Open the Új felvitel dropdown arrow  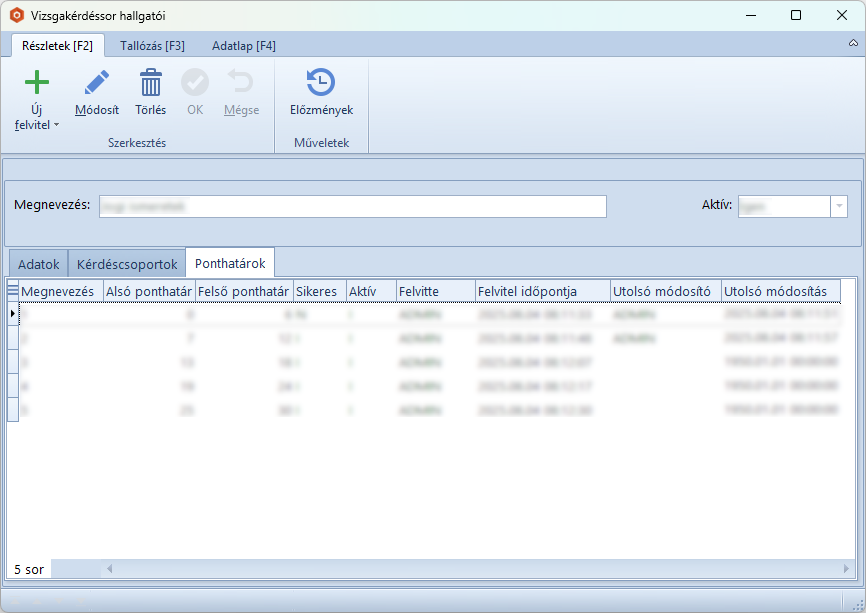click(x=56, y=126)
